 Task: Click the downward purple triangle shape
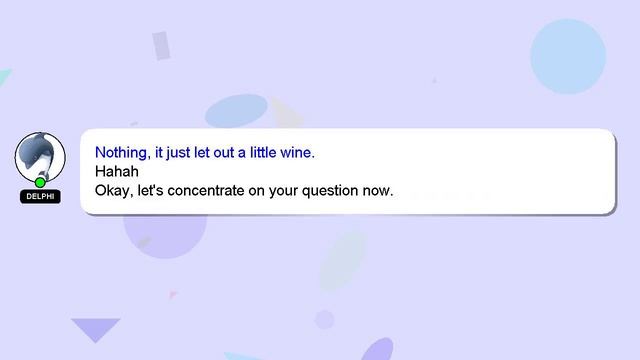[96, 330]
